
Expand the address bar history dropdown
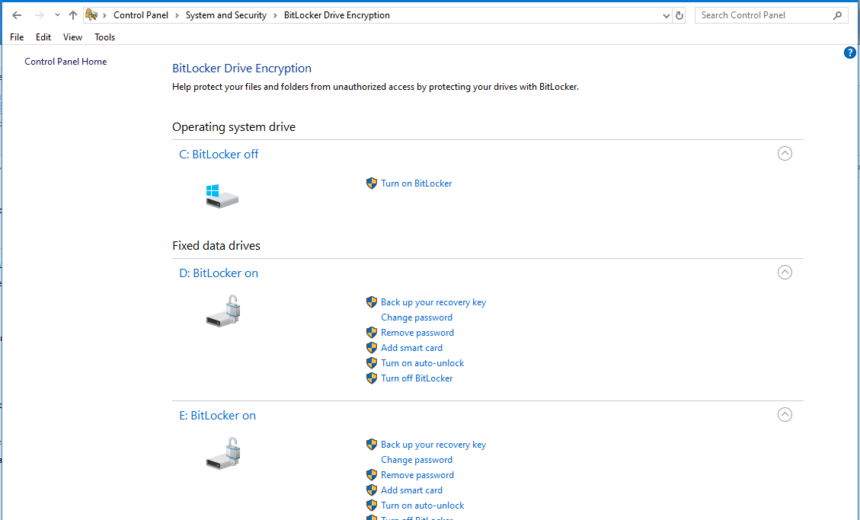coord(666,15)
